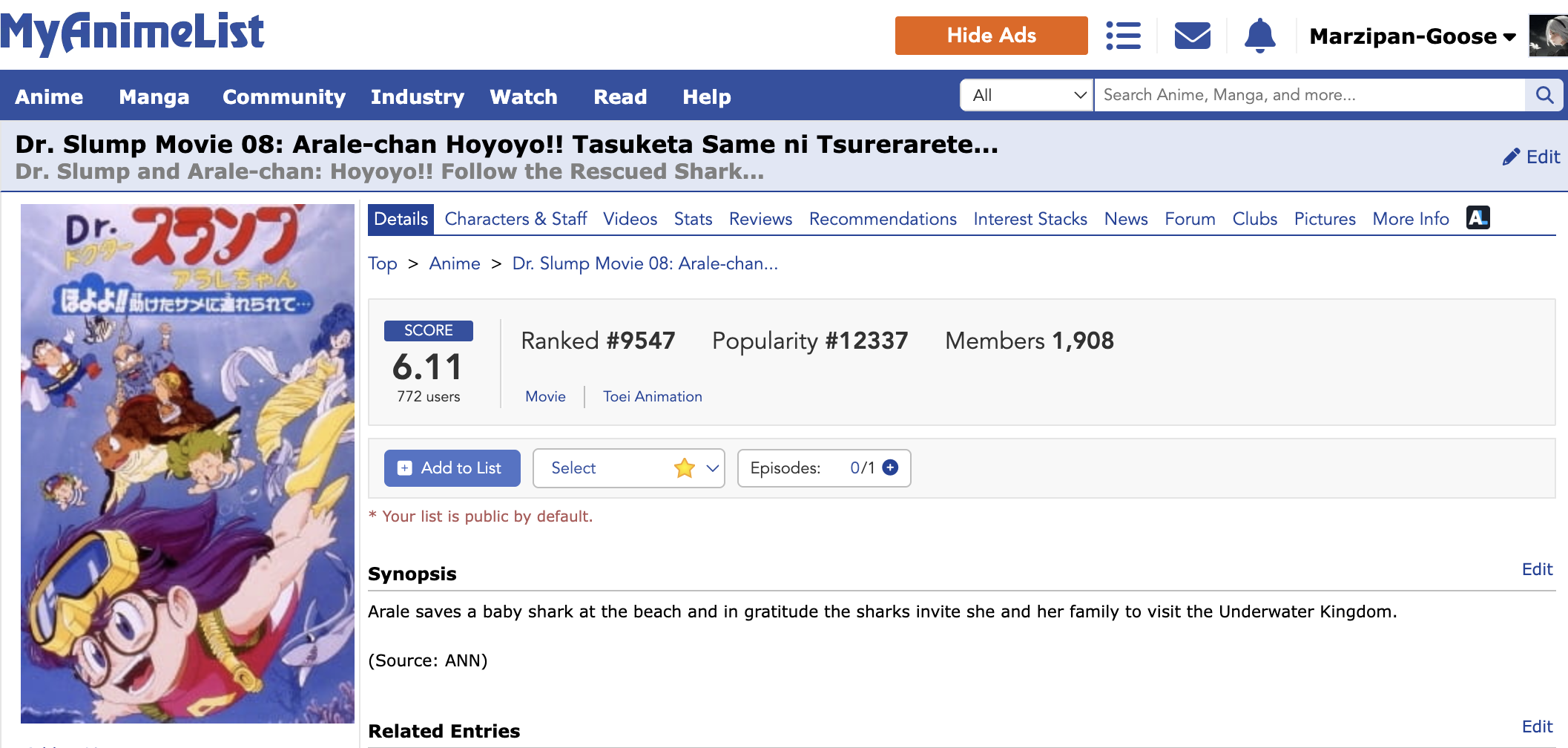
Task: Switch to the News tab
Action: (1126, 219)
